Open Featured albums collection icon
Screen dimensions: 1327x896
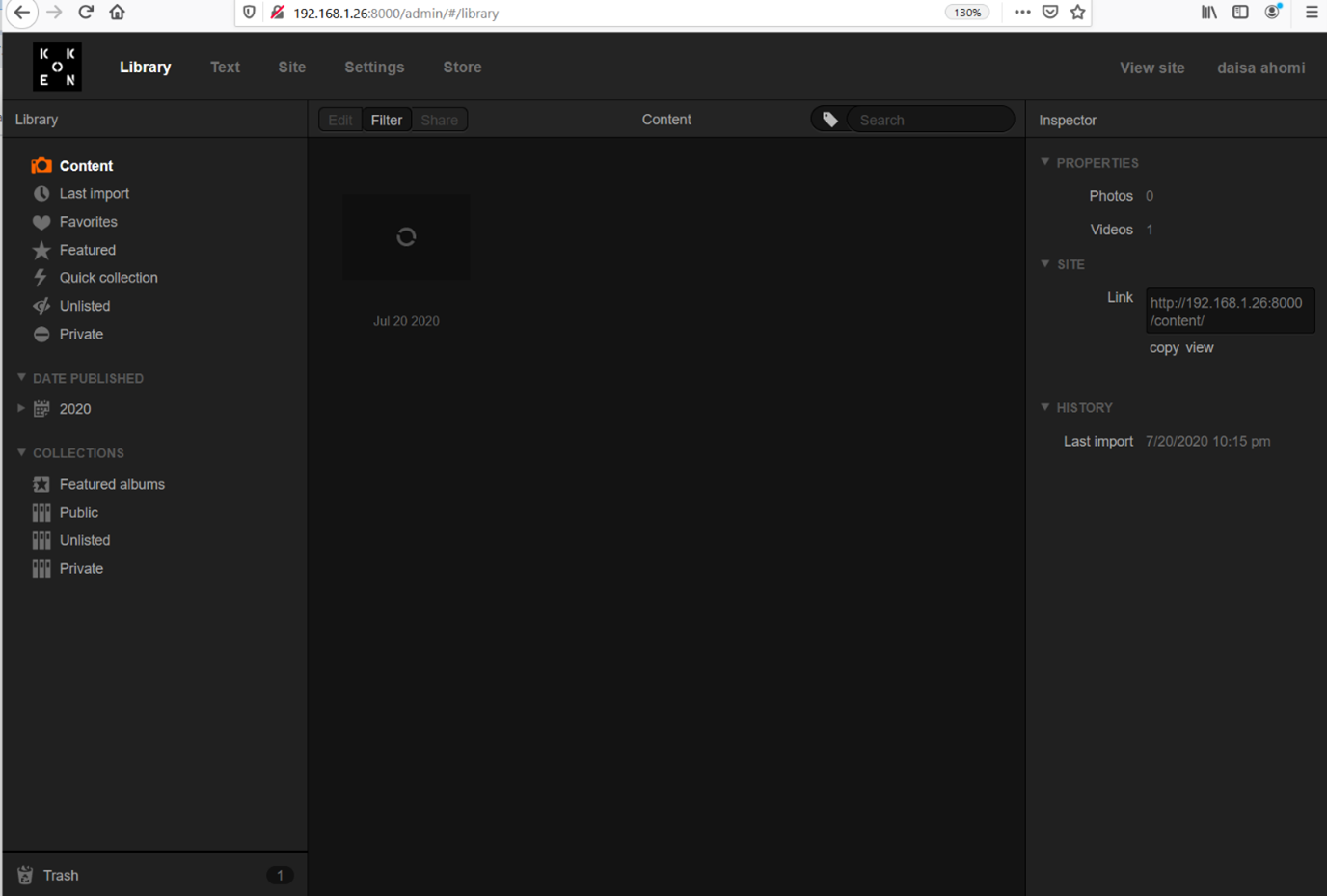pyautogui.click(x=41, y=484)
